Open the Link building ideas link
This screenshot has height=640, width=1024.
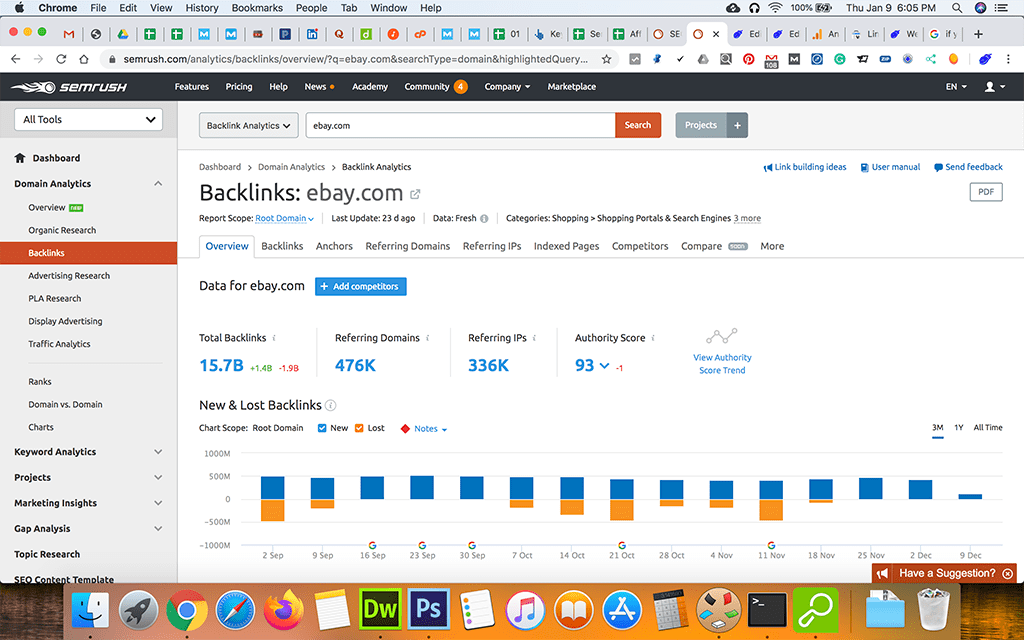point(805,167)
